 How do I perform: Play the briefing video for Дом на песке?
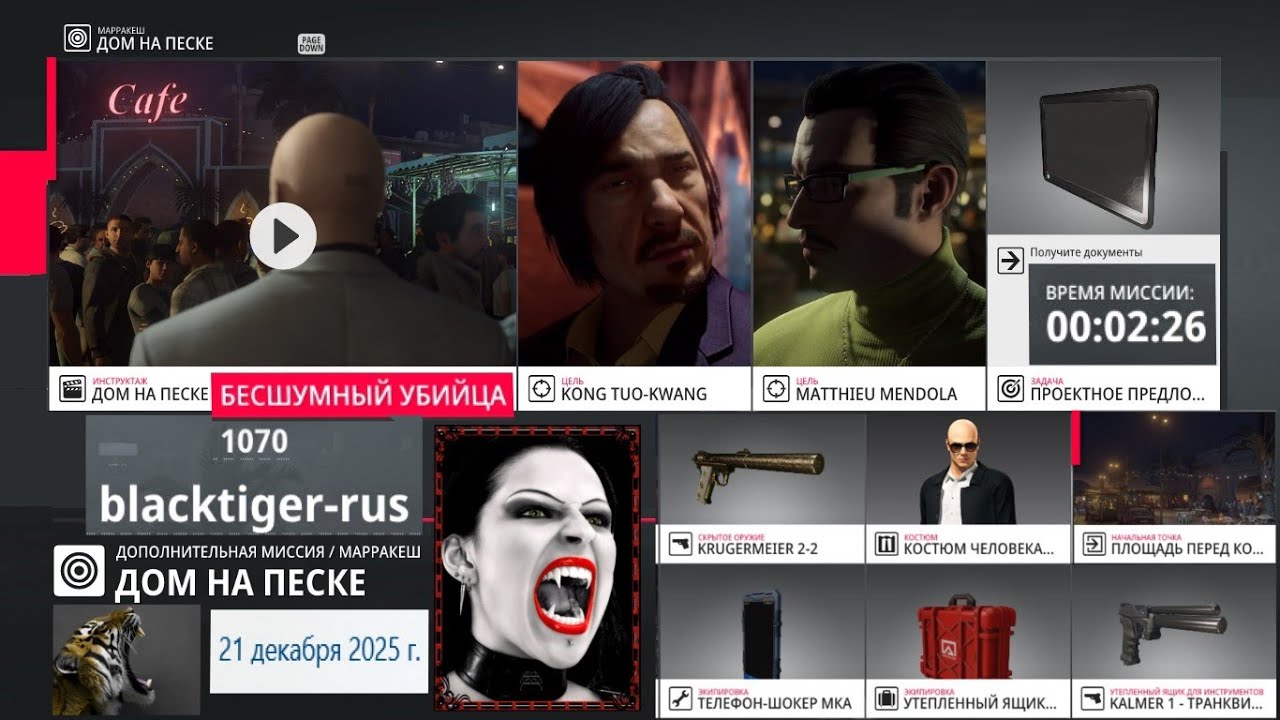(x=283, y=236)
